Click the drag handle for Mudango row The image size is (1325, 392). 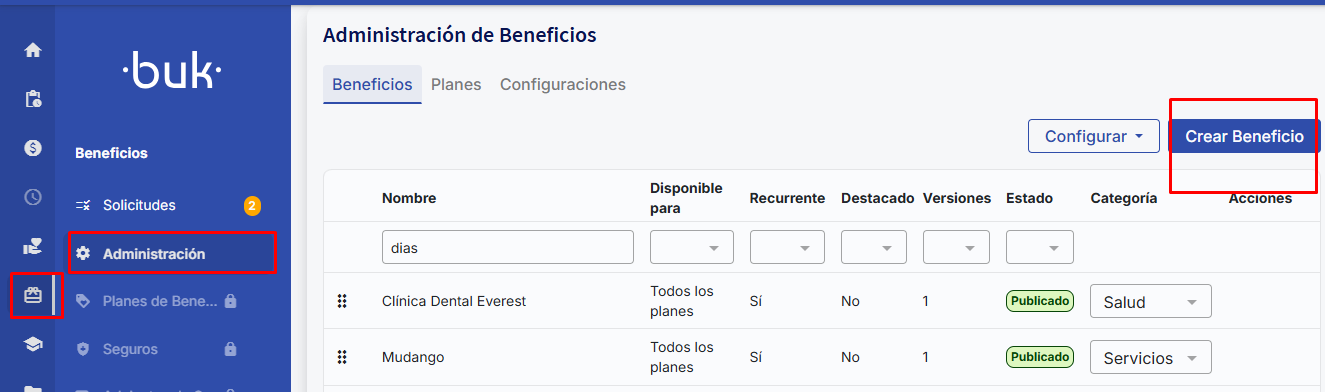click(342, 357)
